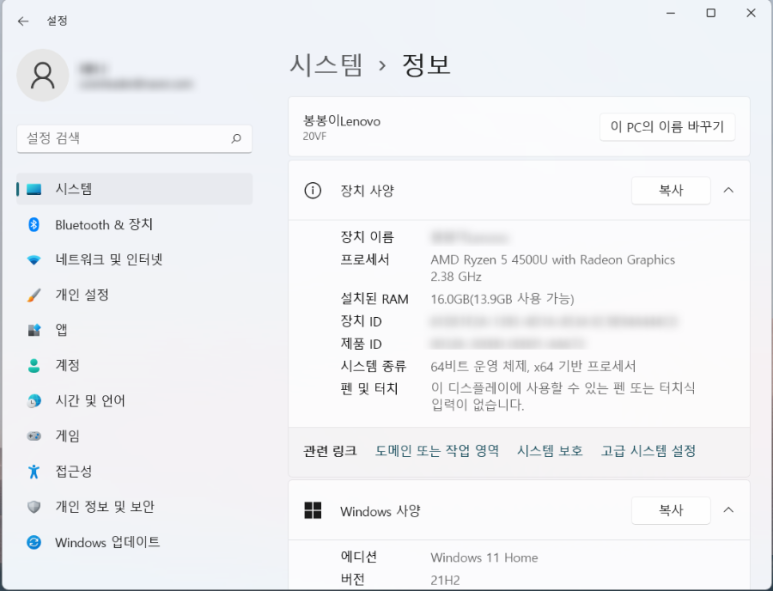Open Windows 업데이트 label
The width and height of the screenshot is (773, 591).
pos(107,543)
